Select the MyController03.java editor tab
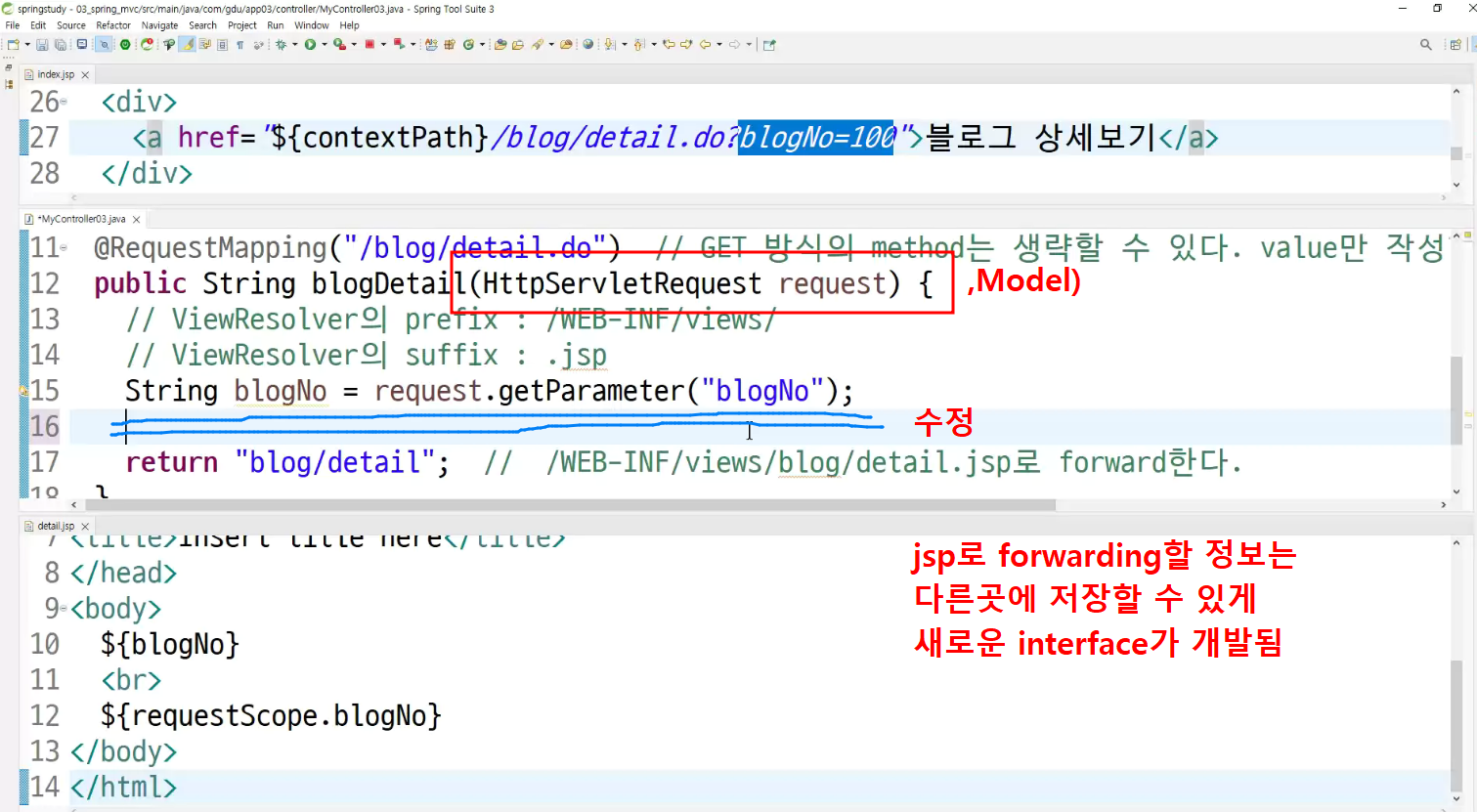1477x812 pixels. tap(81, 219)
